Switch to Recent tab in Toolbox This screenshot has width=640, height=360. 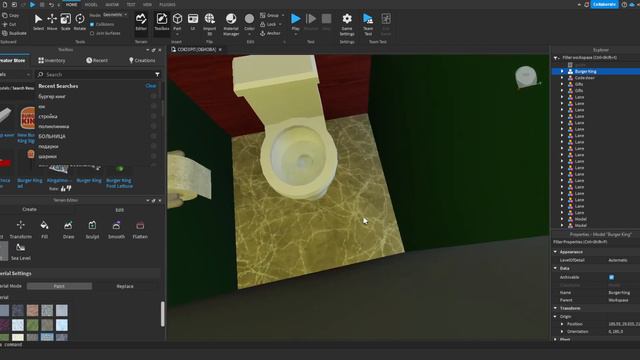97,60
